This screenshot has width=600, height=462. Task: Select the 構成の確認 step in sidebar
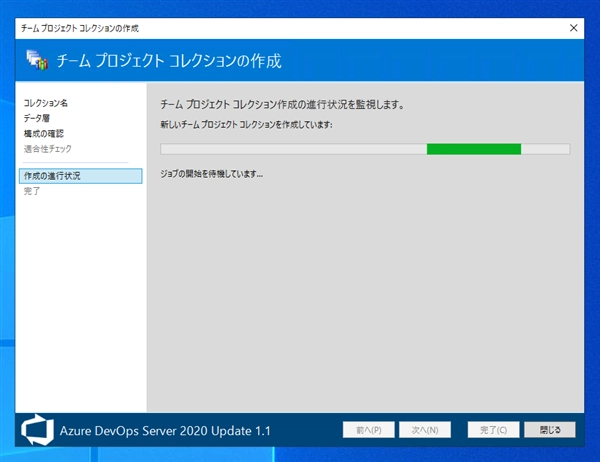44,134
